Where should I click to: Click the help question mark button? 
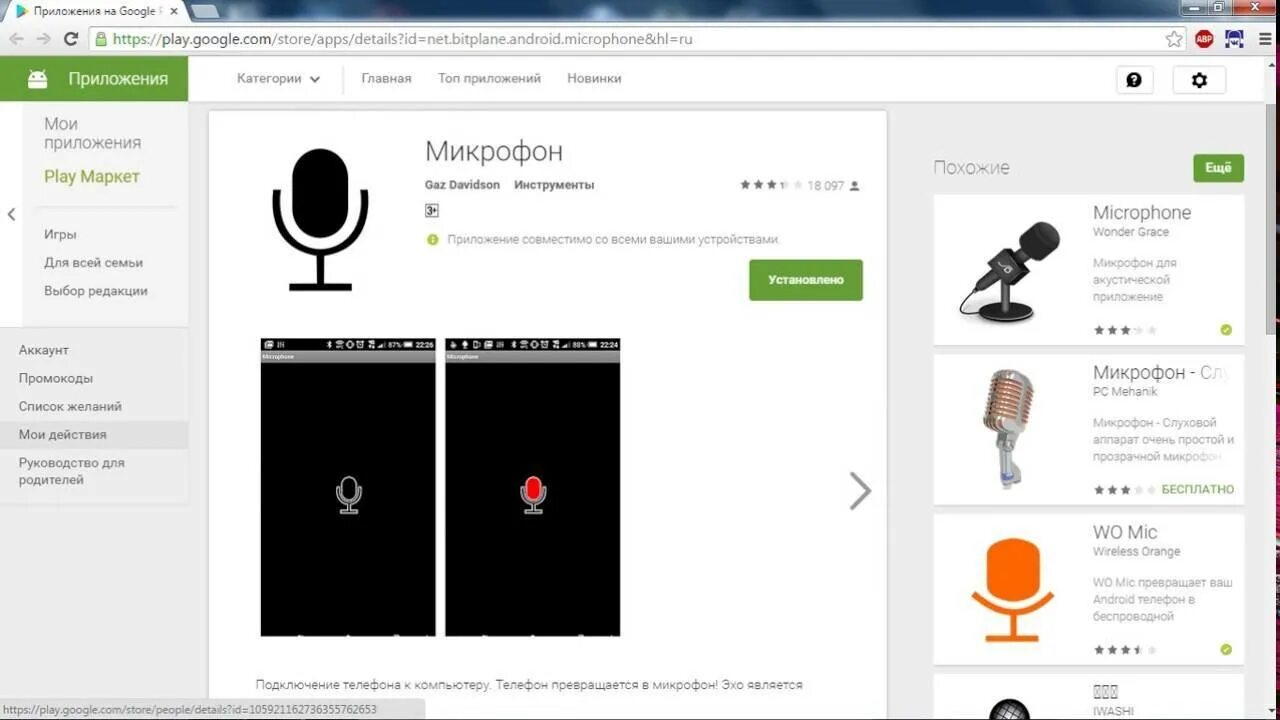pos(1134,80)
